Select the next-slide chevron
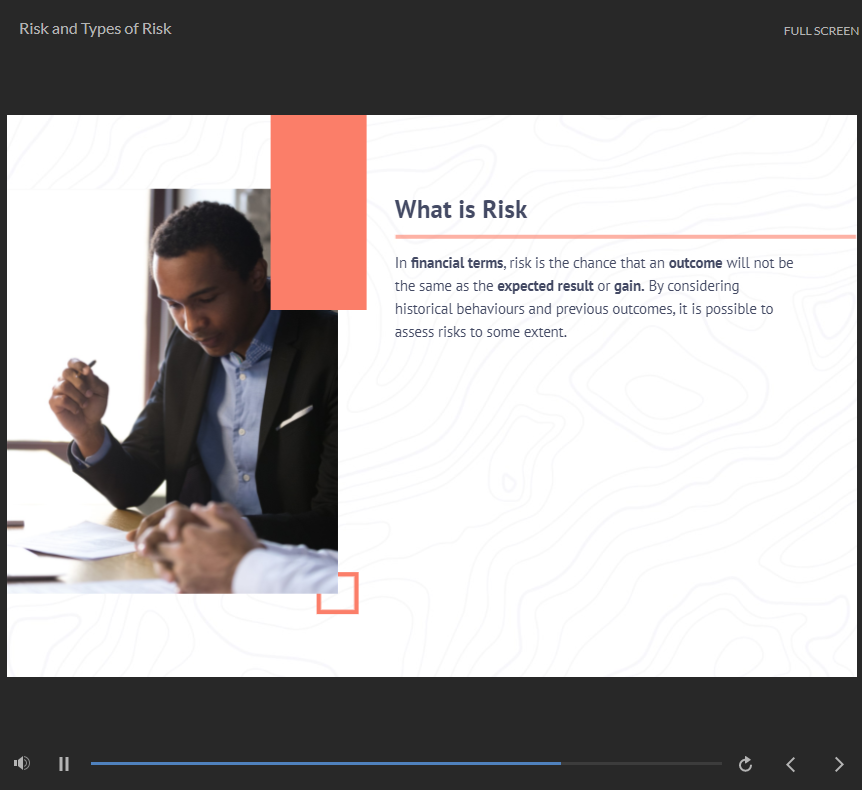 coord(838,763)
